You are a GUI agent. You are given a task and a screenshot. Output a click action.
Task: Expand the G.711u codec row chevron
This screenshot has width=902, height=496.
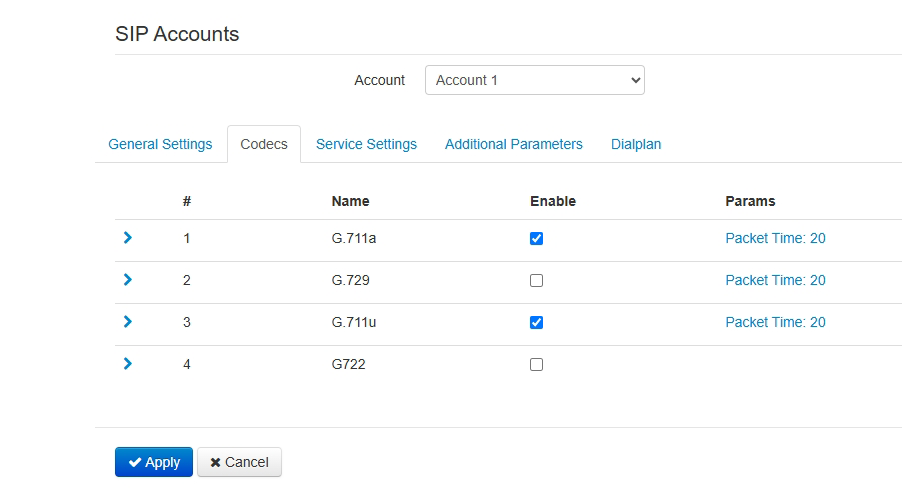point(127,322)
